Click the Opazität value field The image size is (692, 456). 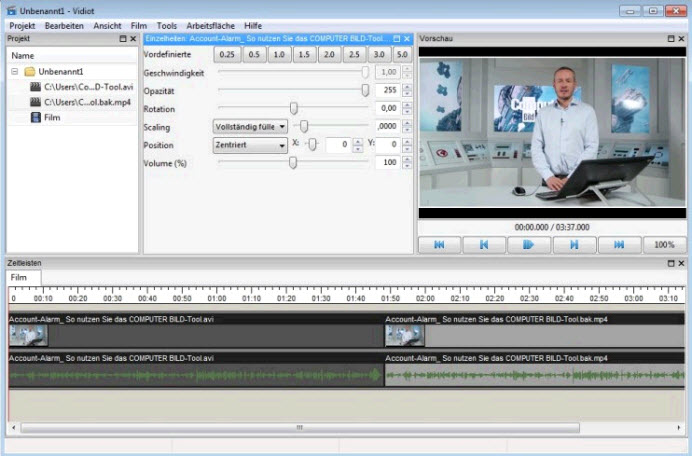387,90
